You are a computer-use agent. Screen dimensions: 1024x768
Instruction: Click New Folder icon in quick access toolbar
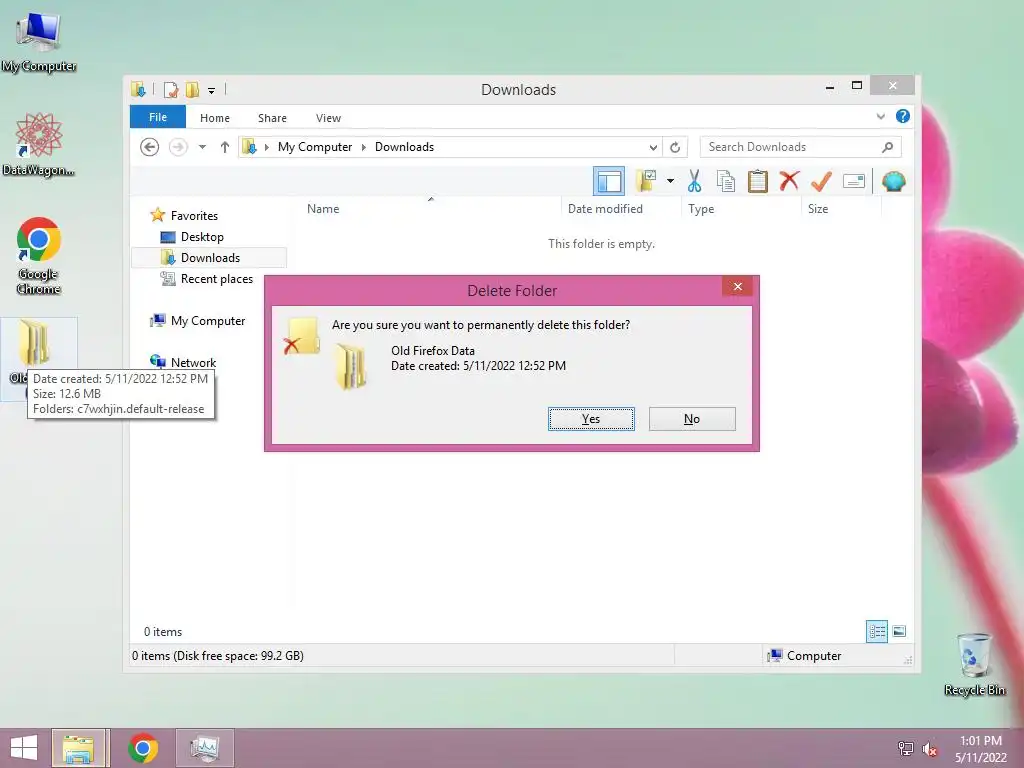pos(193,89)
